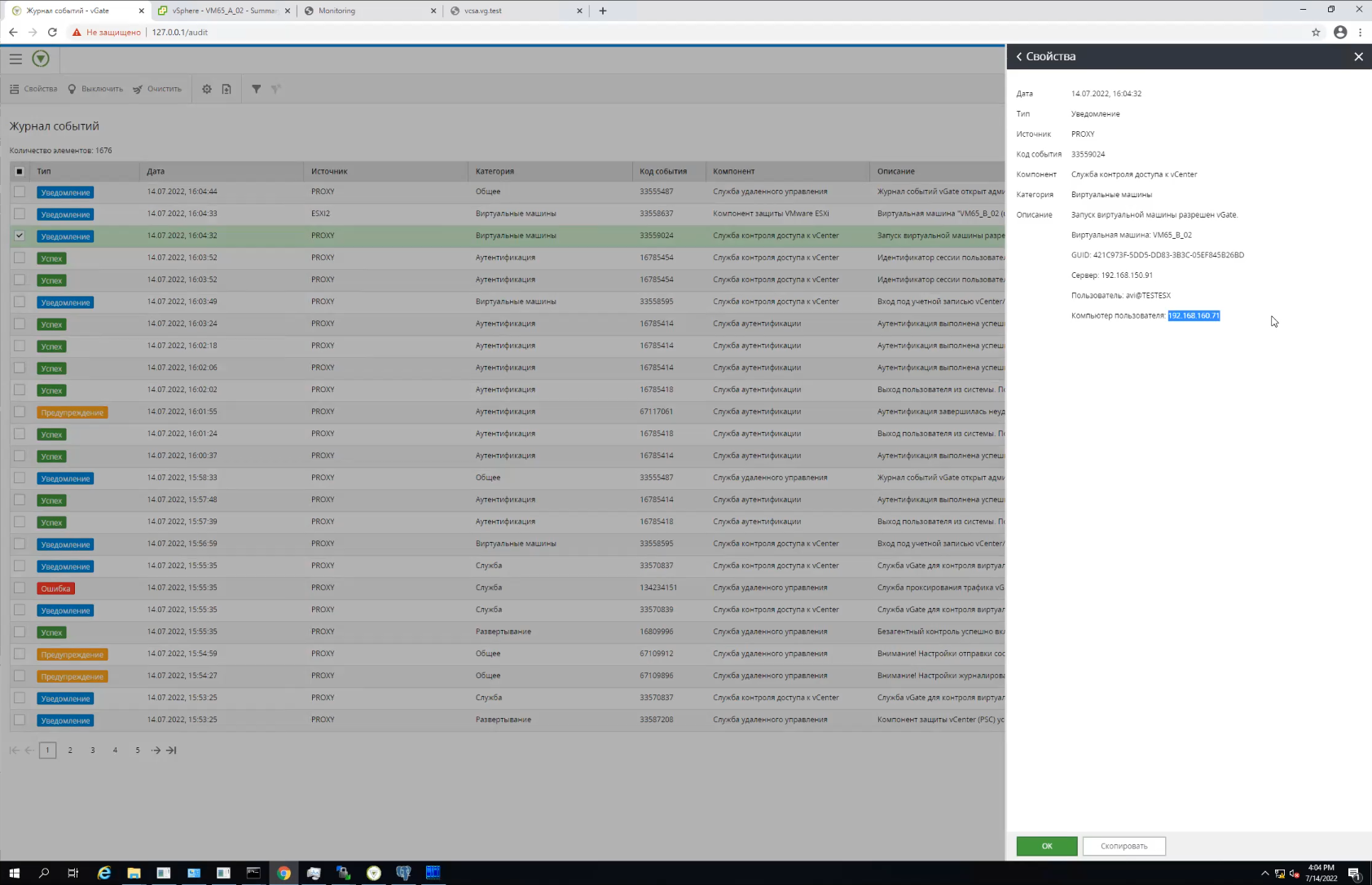The image size is (1372, 885).
Task: Click the Выключить toolbar button
Action: coord(95,89)
